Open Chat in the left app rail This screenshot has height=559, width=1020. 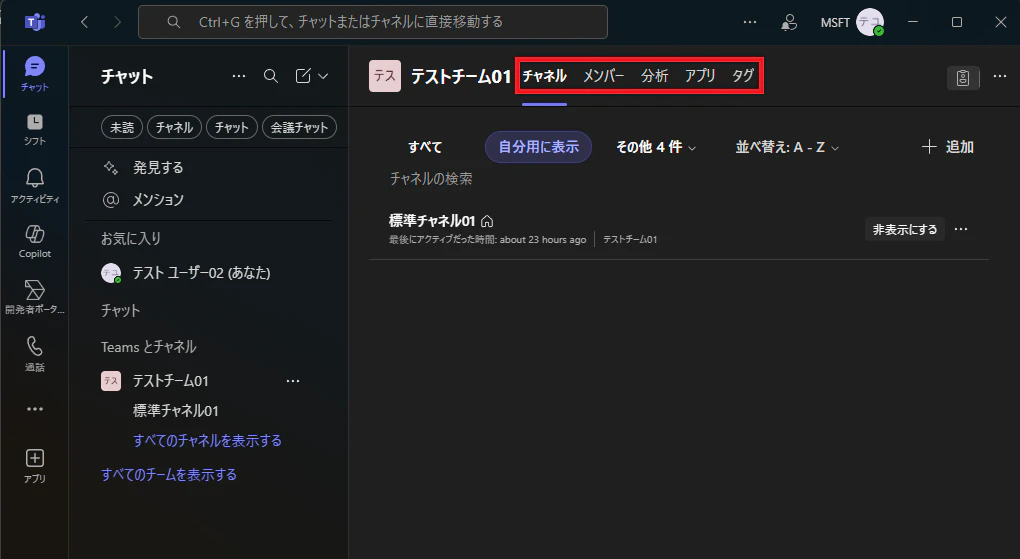pyautogui.click(x=34, y=73)
